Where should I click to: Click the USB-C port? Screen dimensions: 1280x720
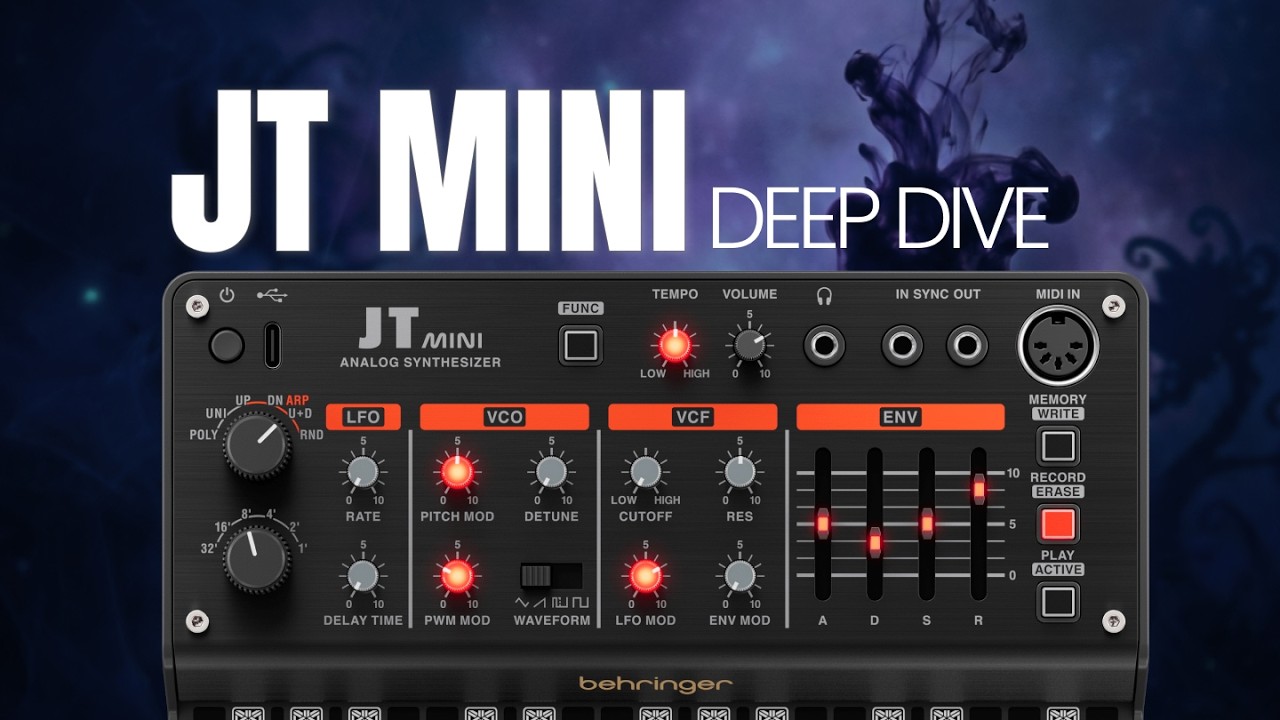272,345
